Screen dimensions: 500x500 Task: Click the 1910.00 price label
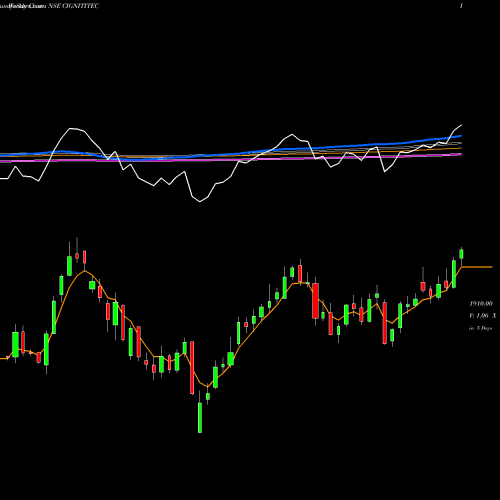click(481, 304)
